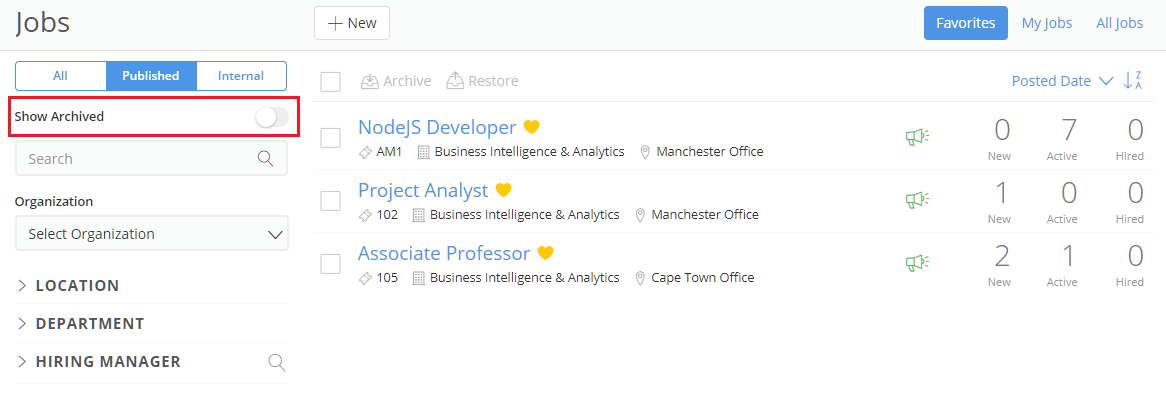Enable the Show Archived switch
The image size is (1166, 400).
tap(271, 117)
